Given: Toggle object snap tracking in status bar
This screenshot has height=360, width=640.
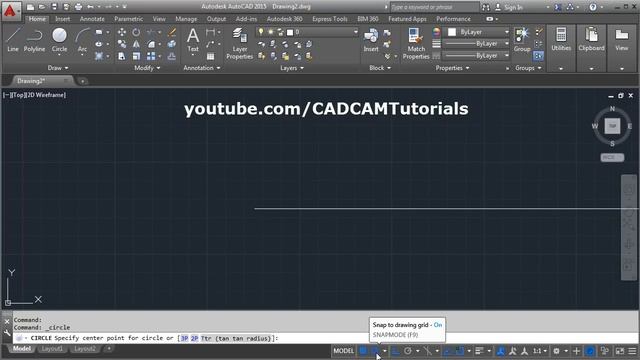Looking at the screenshot, I should (x=448, y=351).
